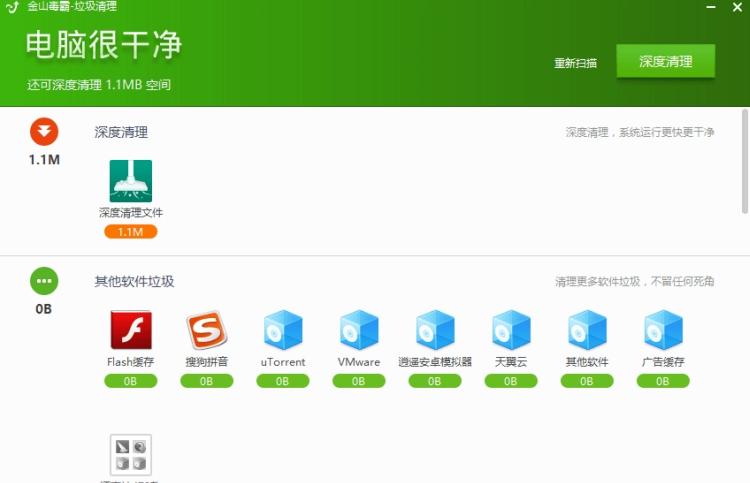Click the 0B badge under 天翼云

pyautogui.click(x=511, y=381)
